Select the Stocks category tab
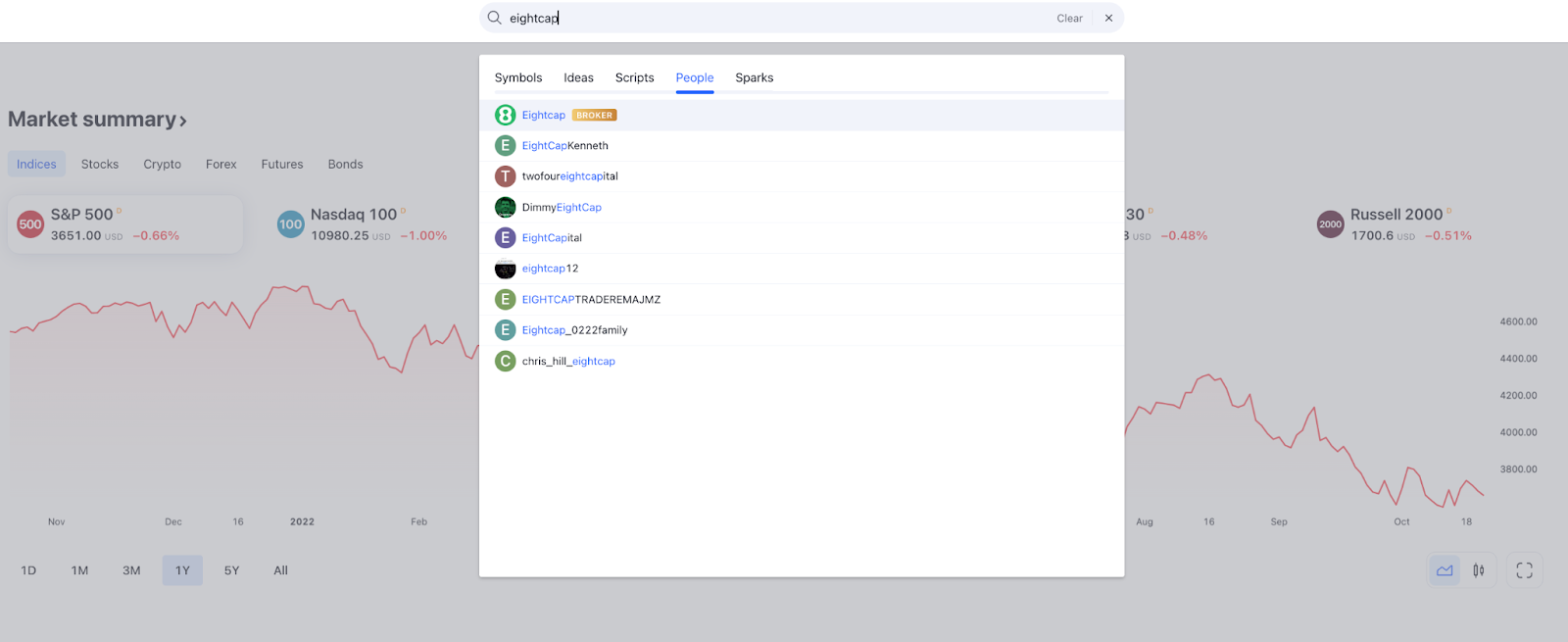 [100, 164]
